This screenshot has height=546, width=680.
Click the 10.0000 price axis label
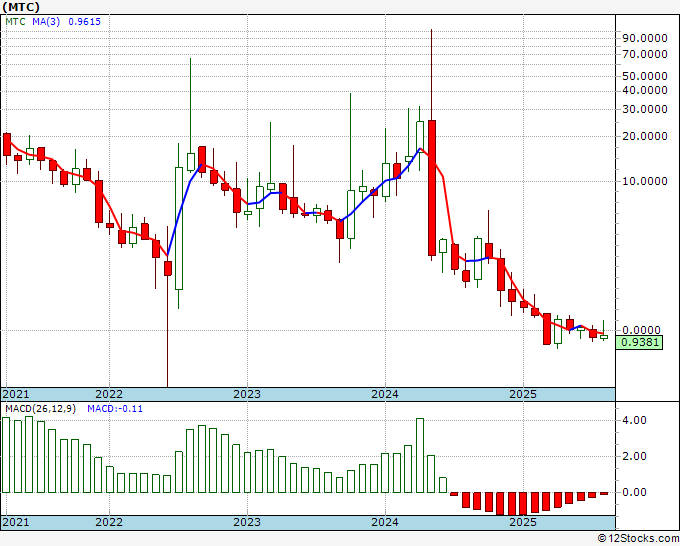(645, 181)
